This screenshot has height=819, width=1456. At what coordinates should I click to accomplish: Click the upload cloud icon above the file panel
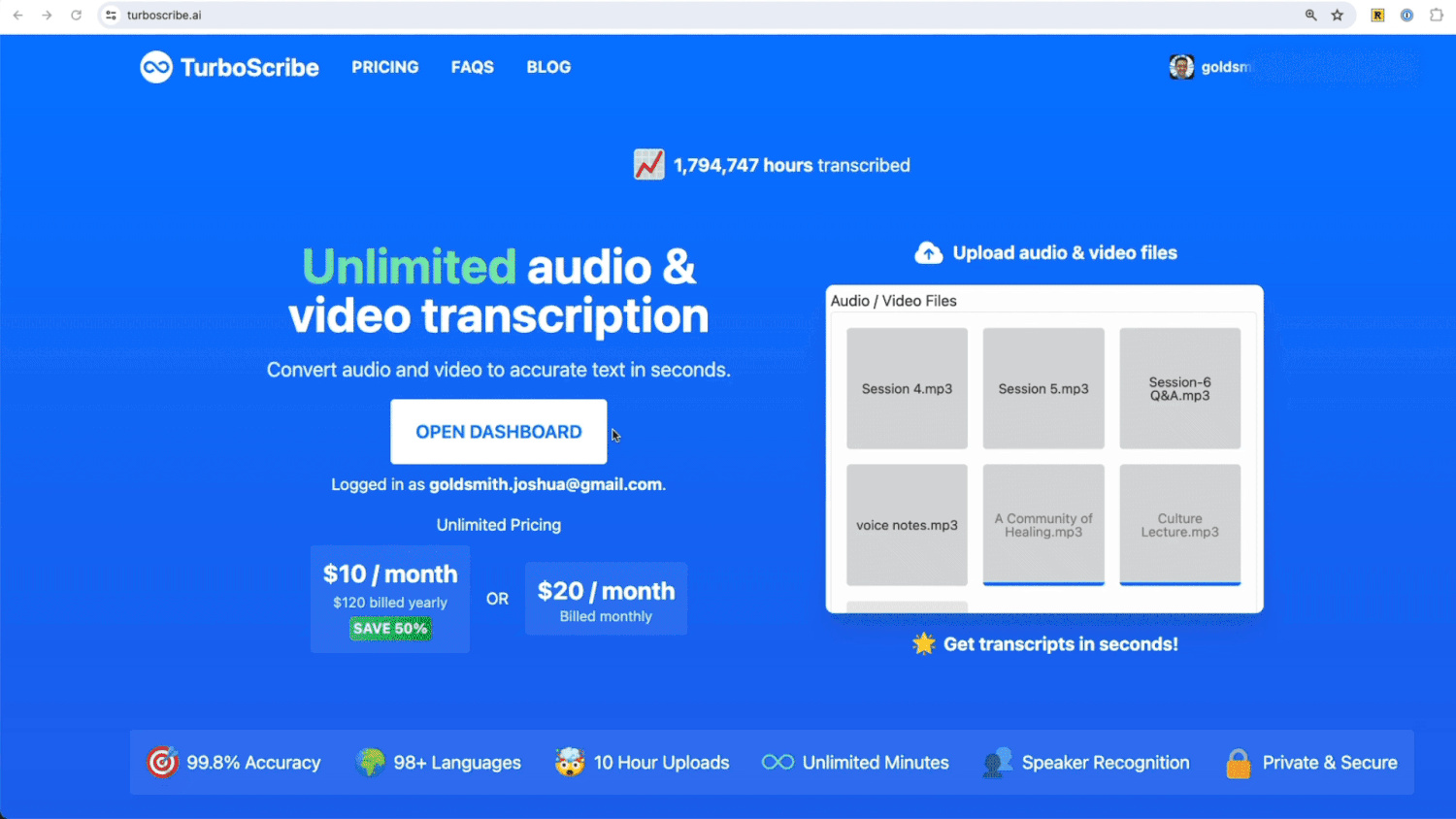tap(928, 252)
